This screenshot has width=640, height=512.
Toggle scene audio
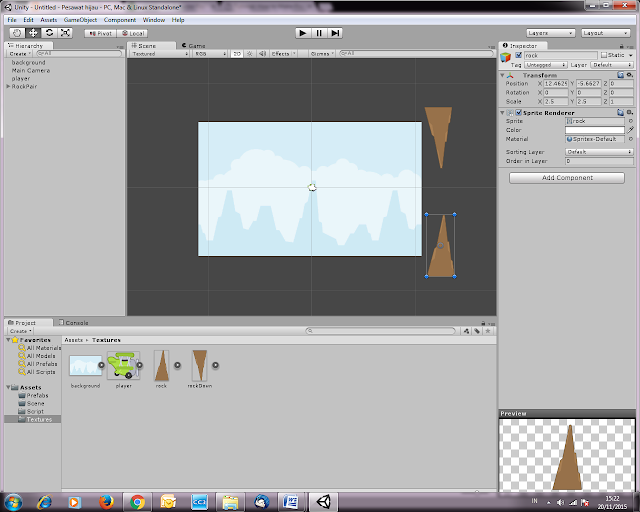[262, 53]
